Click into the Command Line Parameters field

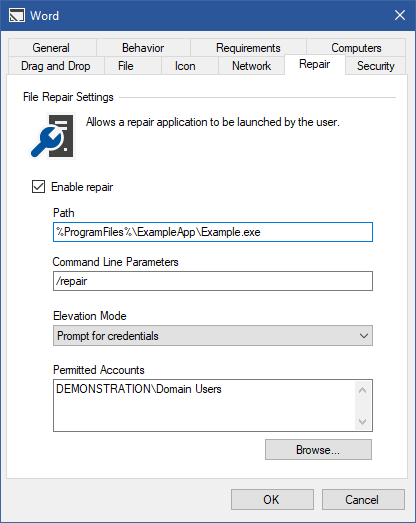tap(213, 281)
